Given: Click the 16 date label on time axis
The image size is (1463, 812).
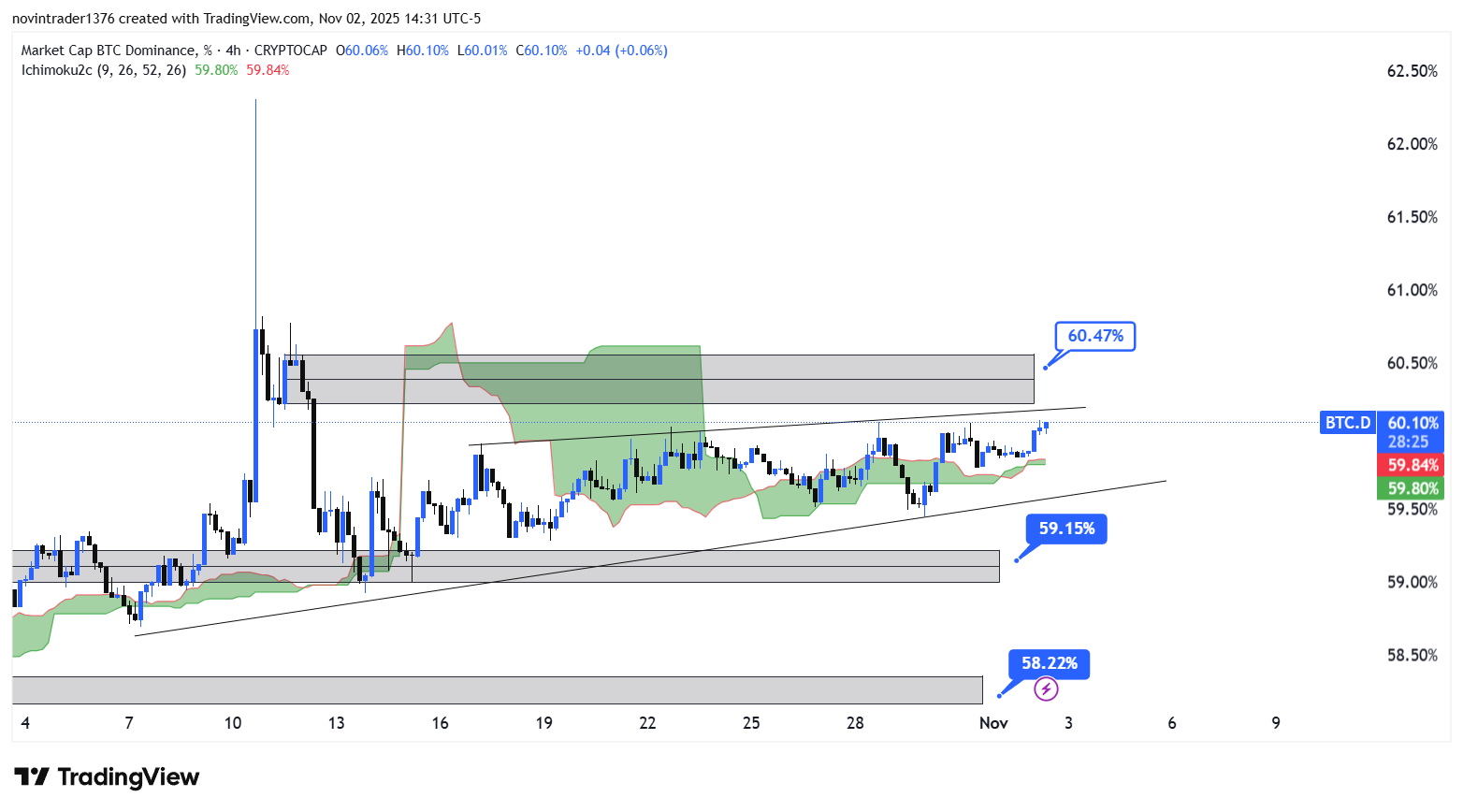Looking at the screenshot, I should [440, 722].
